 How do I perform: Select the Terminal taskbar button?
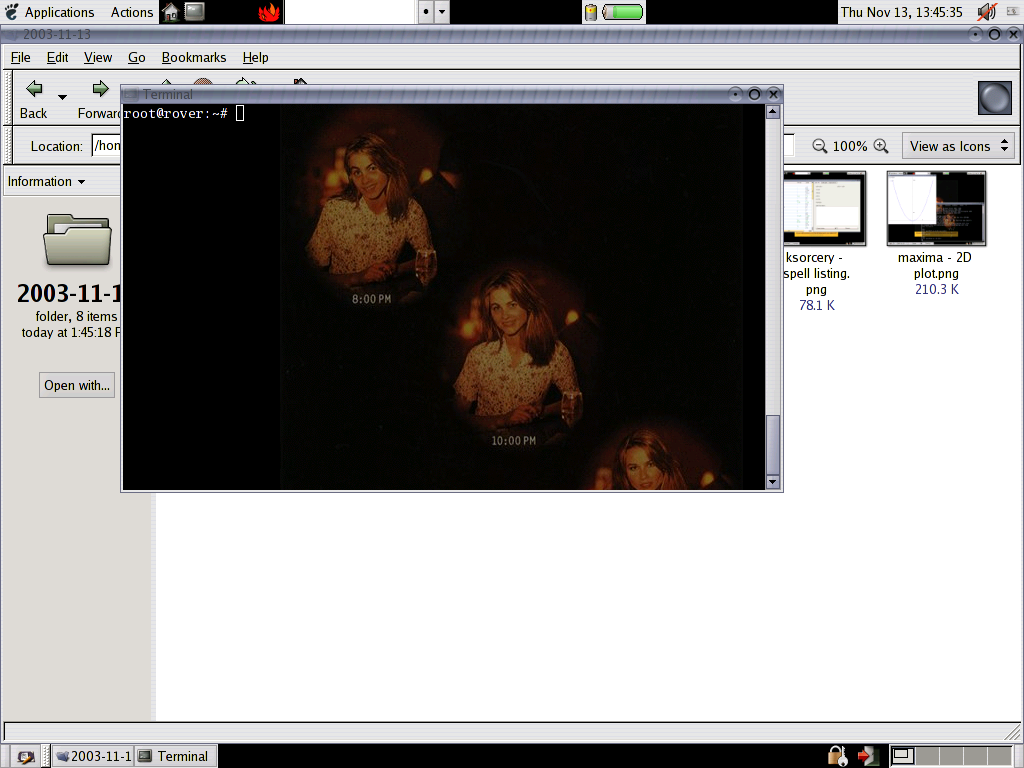tap(175, 756)
